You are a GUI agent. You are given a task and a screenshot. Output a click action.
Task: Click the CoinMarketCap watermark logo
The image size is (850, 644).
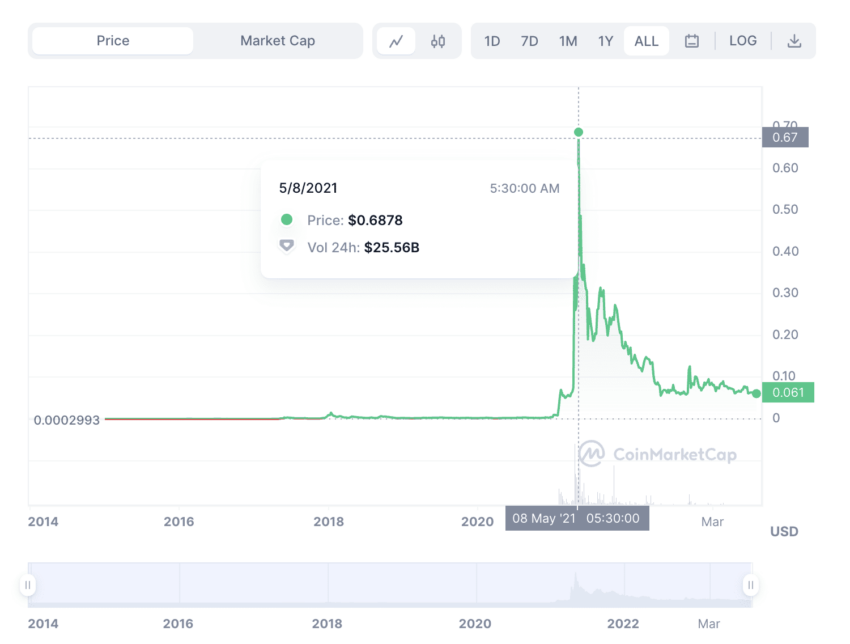[658, 455]
